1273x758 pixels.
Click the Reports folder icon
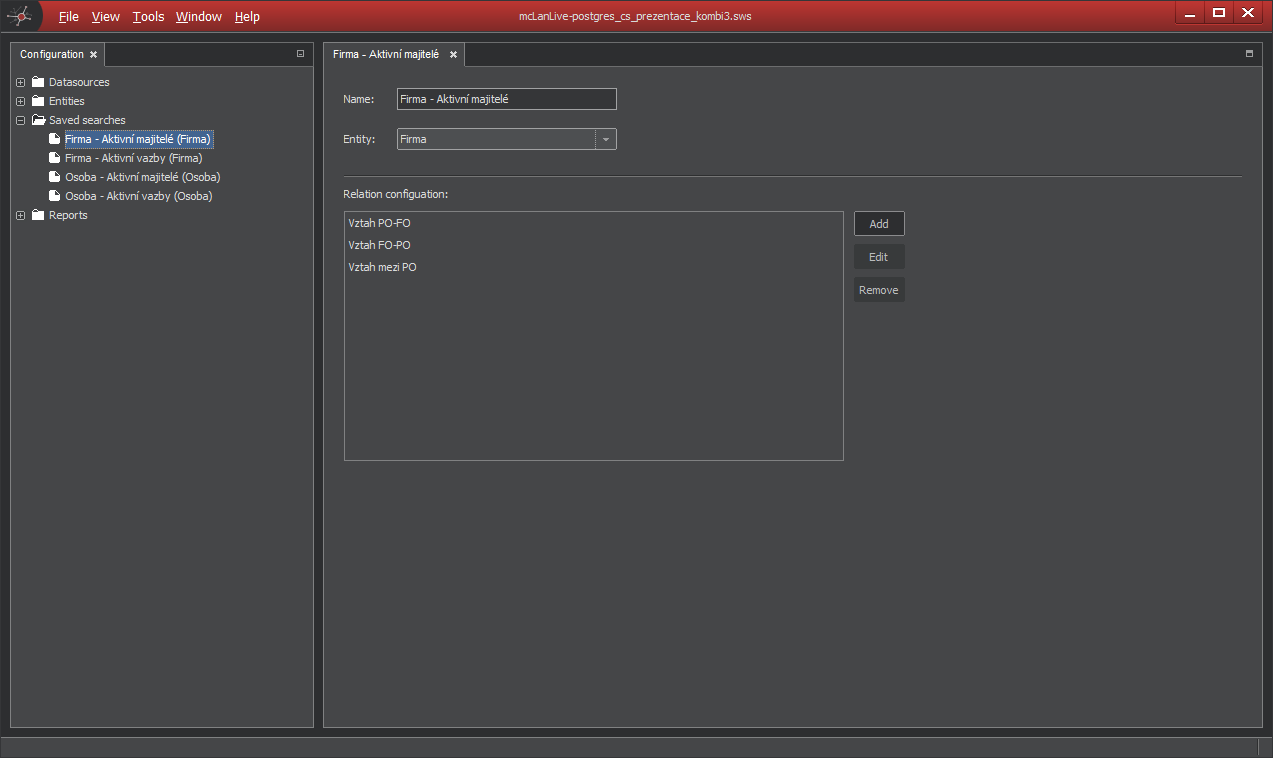(38, 215)
